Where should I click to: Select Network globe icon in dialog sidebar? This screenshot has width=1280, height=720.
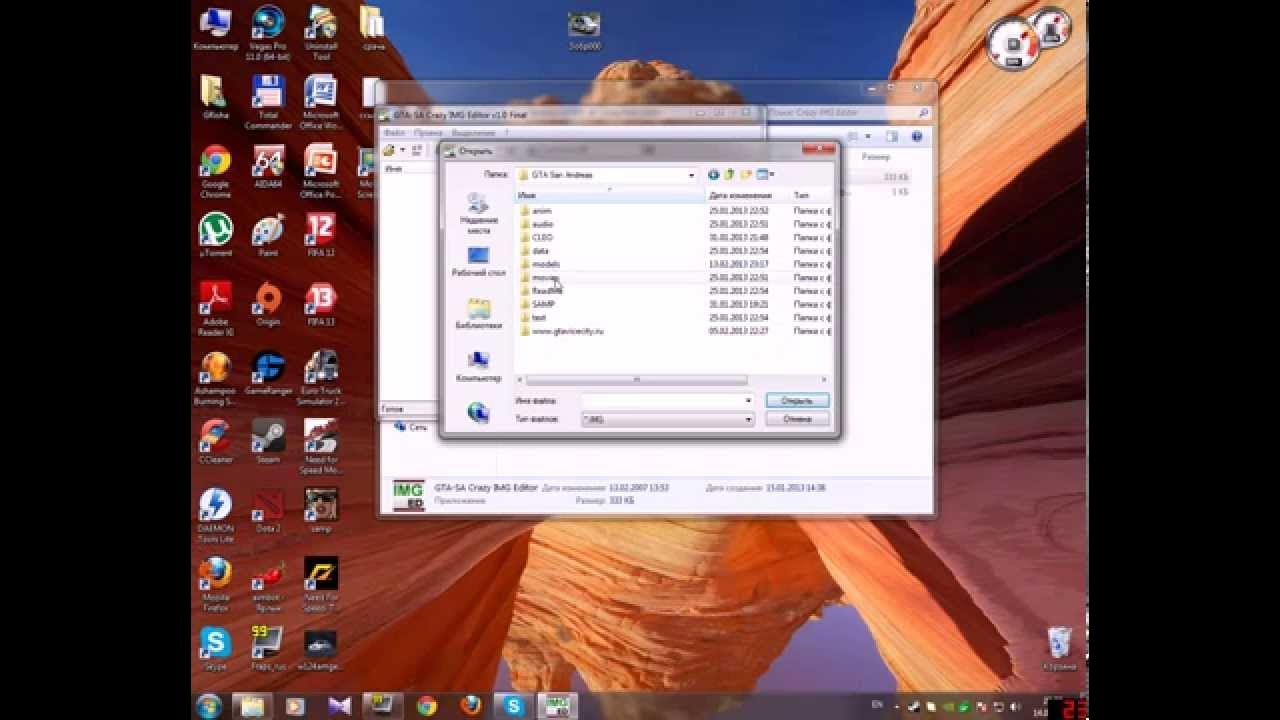click(478, 412)
